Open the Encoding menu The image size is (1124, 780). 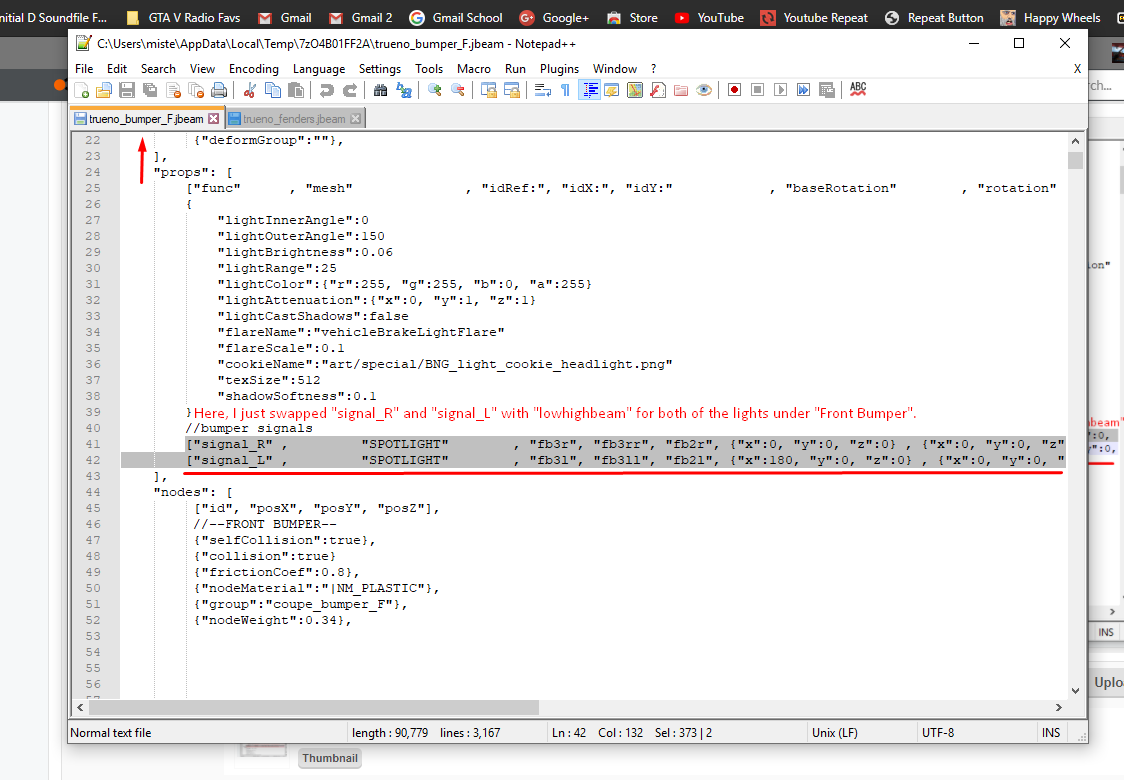pyautogui.click(x=254, y=69)
